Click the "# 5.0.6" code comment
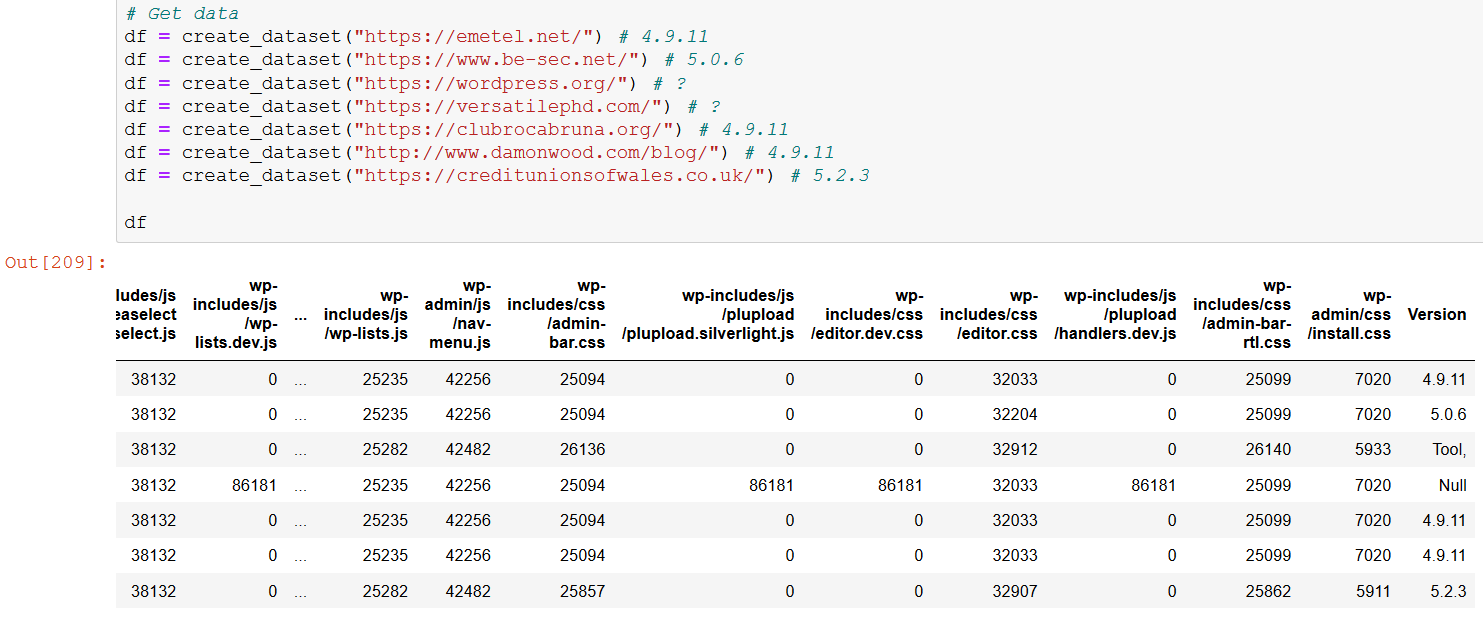Image resolution: width=1483 pixels, height=627 pixels. (704, 60)
